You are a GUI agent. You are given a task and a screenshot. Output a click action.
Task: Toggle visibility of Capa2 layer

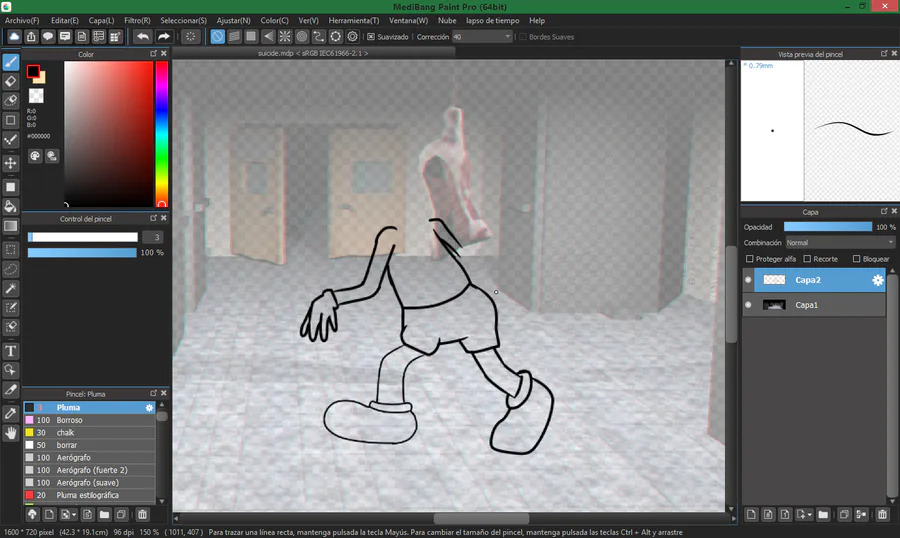click(x=748, y=280)
